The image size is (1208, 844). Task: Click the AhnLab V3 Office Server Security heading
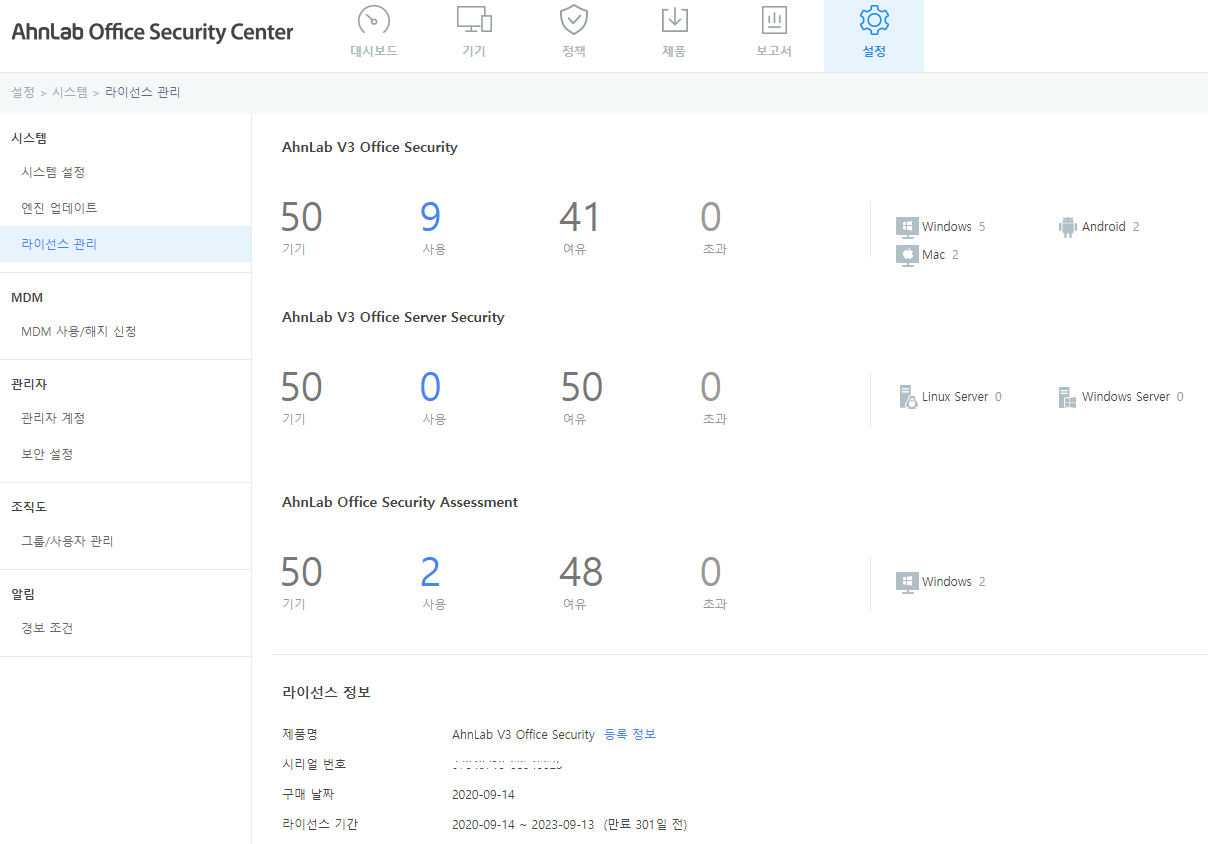tap(393, 317)
